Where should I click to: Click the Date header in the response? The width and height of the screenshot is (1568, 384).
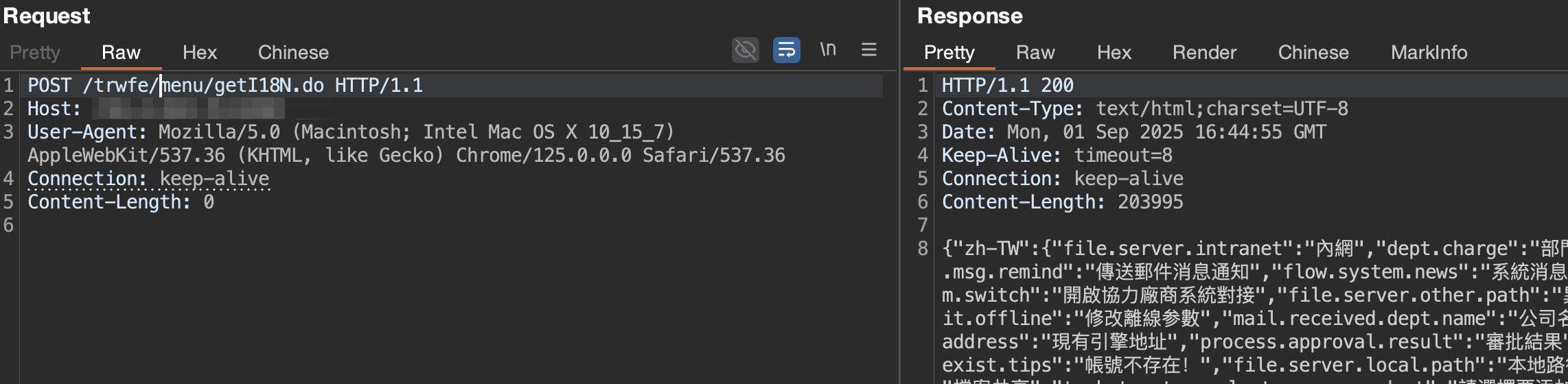click(1133, 132)
